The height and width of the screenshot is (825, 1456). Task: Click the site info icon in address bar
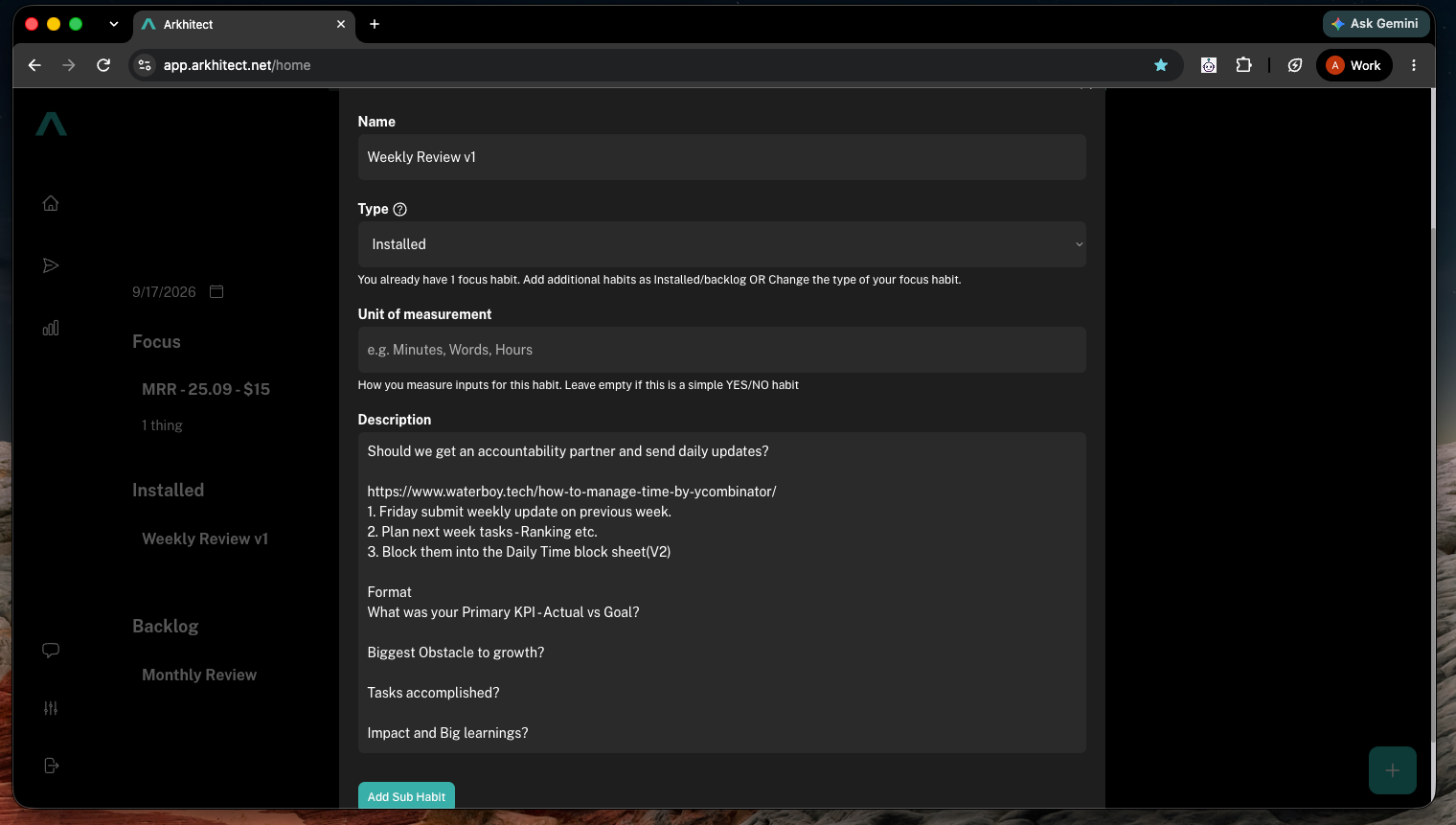(x=145, y=65)
